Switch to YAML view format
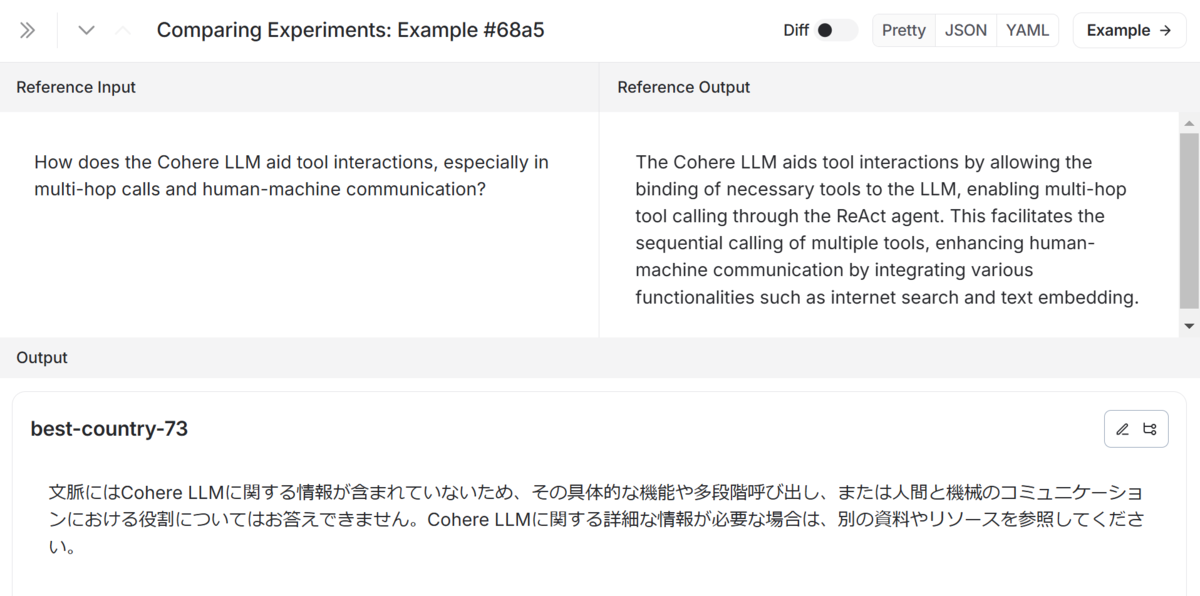The height and width of the screenshot is (596, 1200). click(1027, 30)
